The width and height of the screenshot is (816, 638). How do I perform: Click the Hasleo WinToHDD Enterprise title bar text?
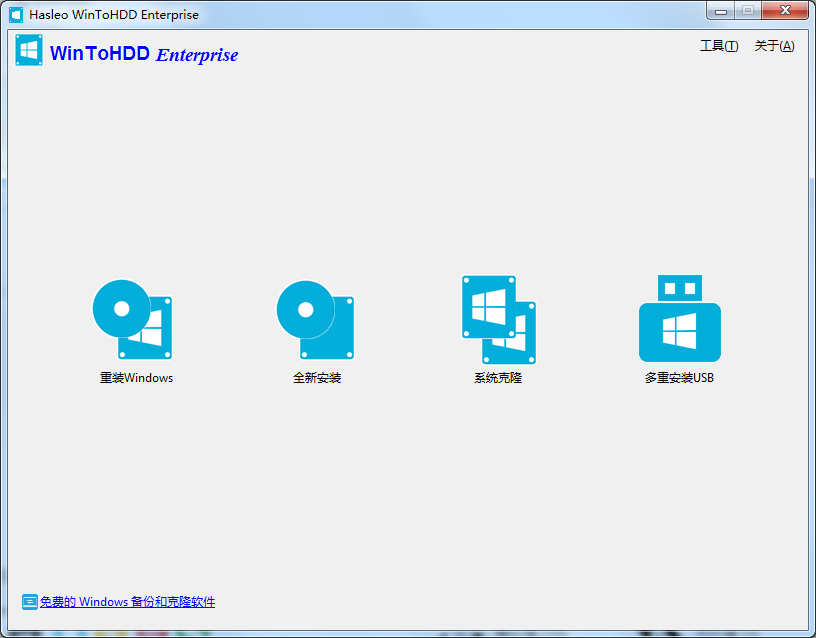[114, 15]
